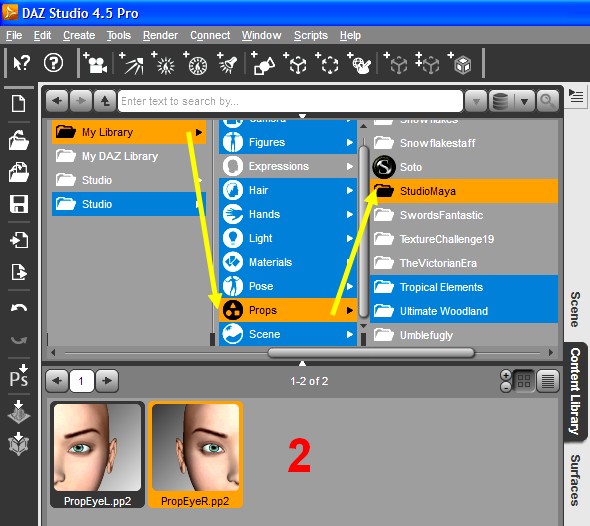Open the Edit menu

(42, 35)
